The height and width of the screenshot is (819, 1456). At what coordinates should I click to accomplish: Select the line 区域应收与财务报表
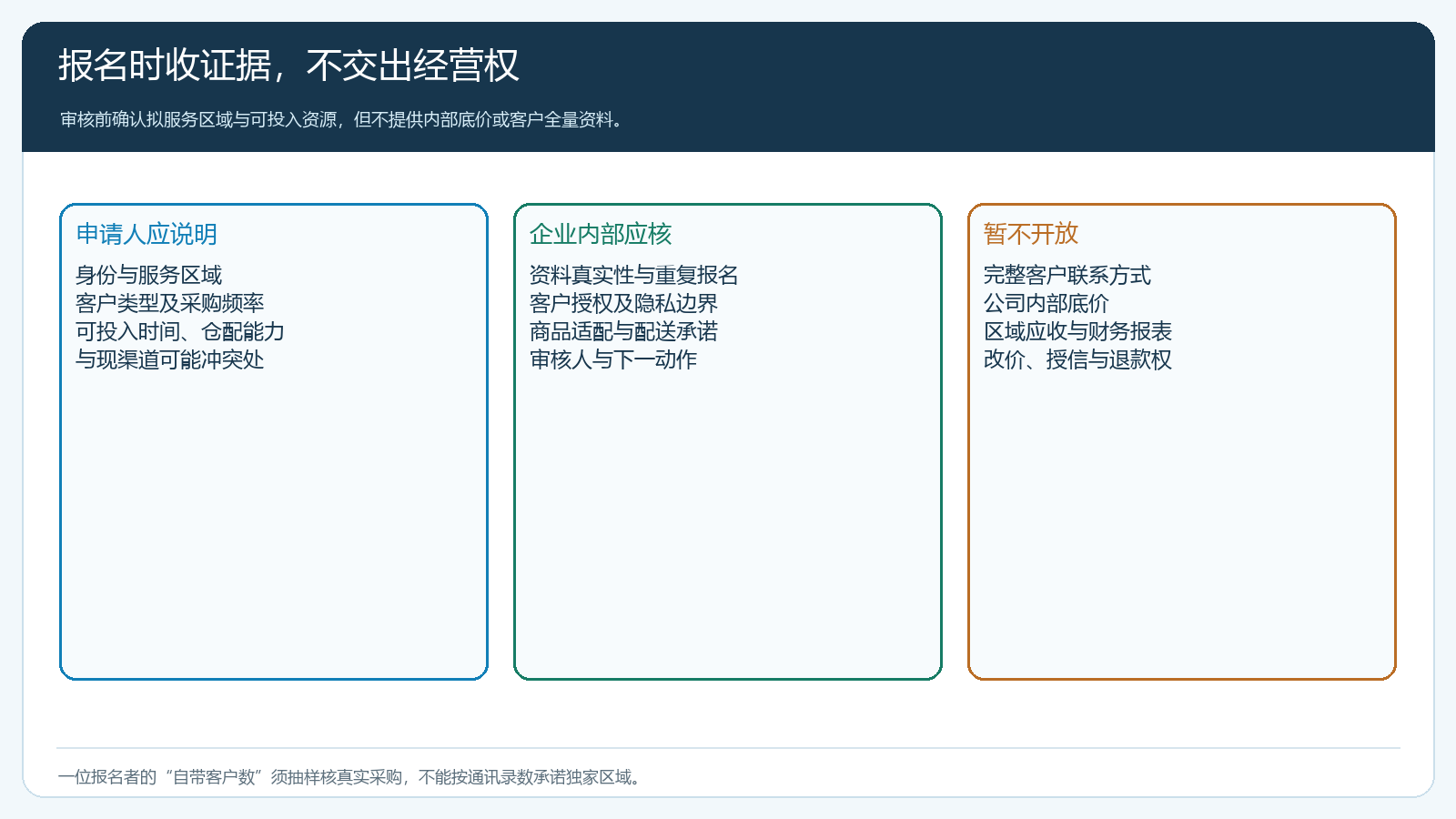(x=1078, y=331)
